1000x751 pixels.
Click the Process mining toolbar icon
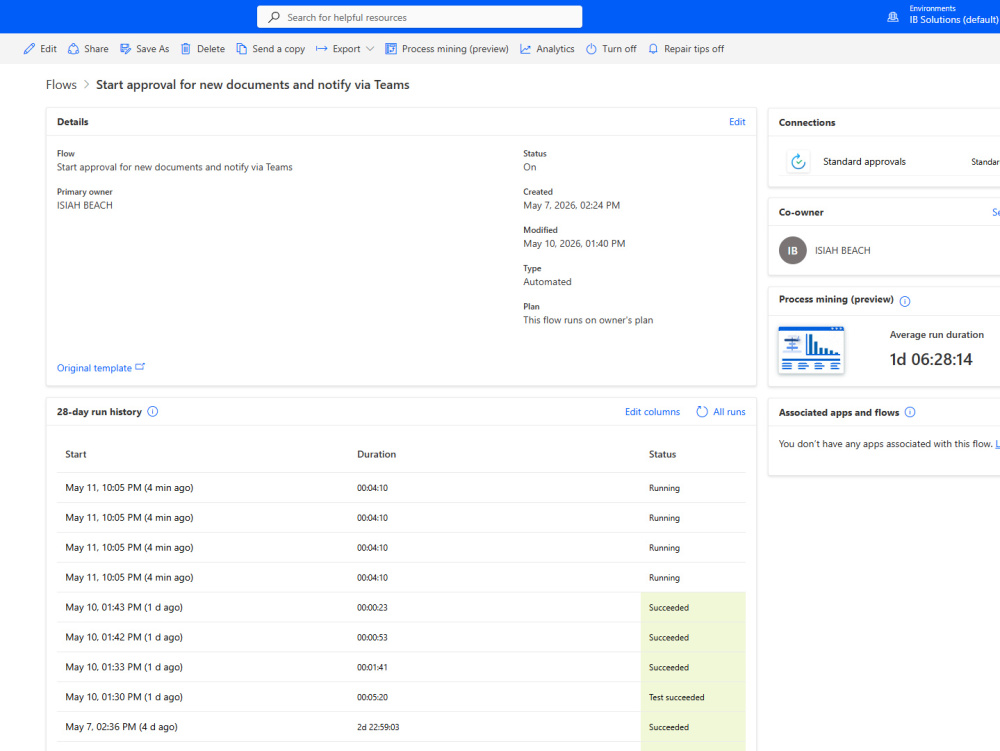(391, 49)
